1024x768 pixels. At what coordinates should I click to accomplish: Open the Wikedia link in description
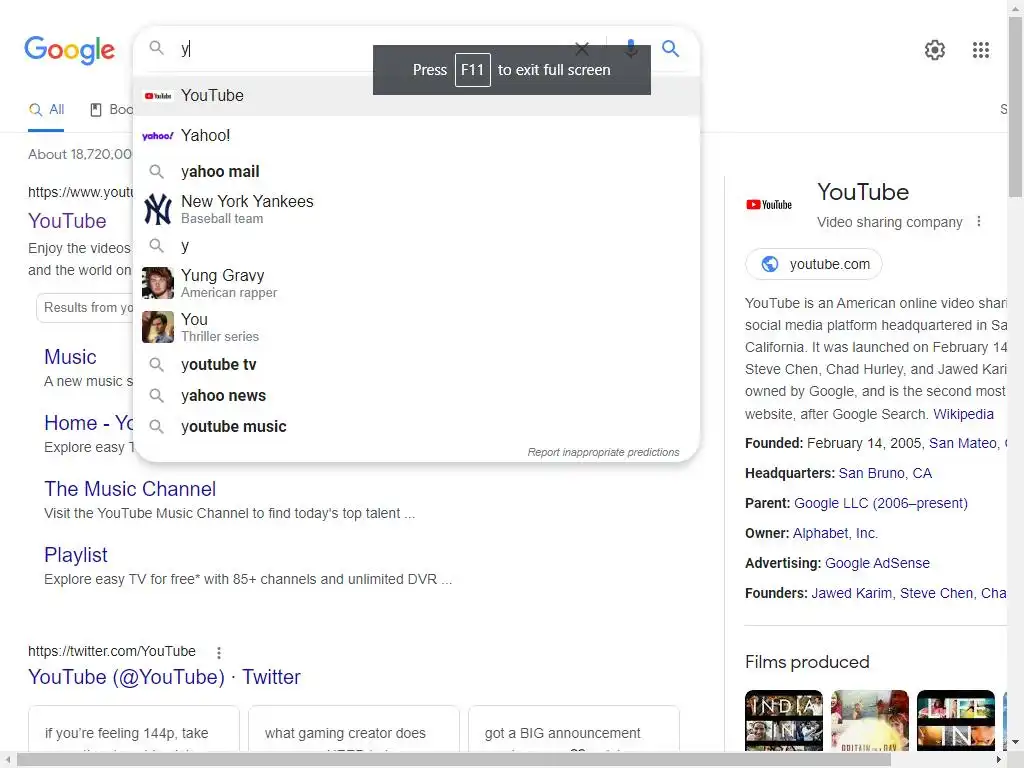[x=963, y=414]
